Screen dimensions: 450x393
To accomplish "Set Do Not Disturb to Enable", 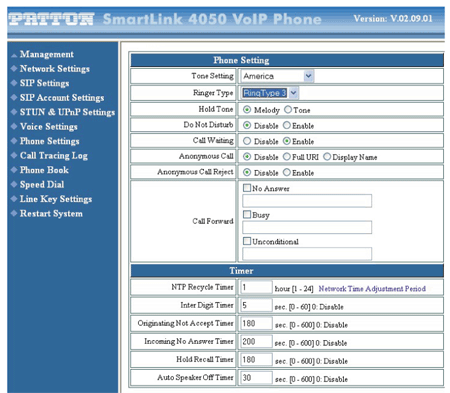I will click(287, 125).
